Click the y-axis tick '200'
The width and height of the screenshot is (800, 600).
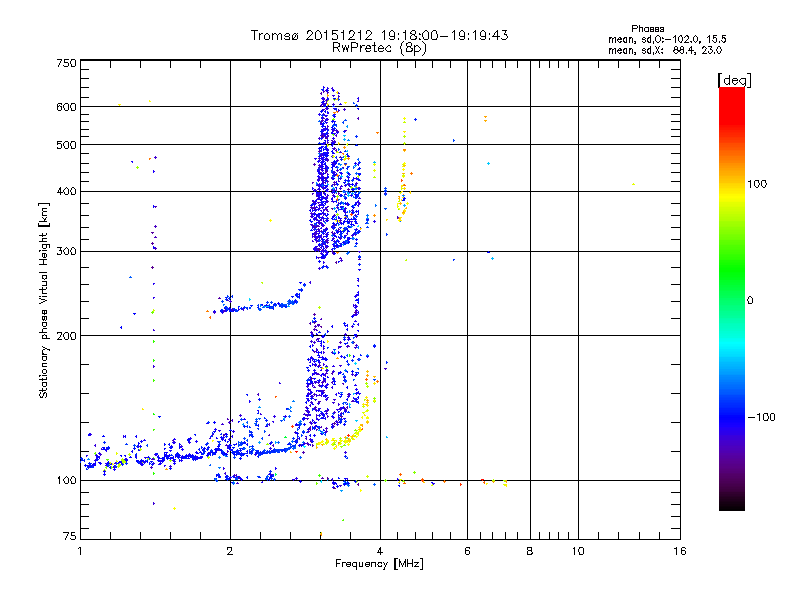click(67, 336)
